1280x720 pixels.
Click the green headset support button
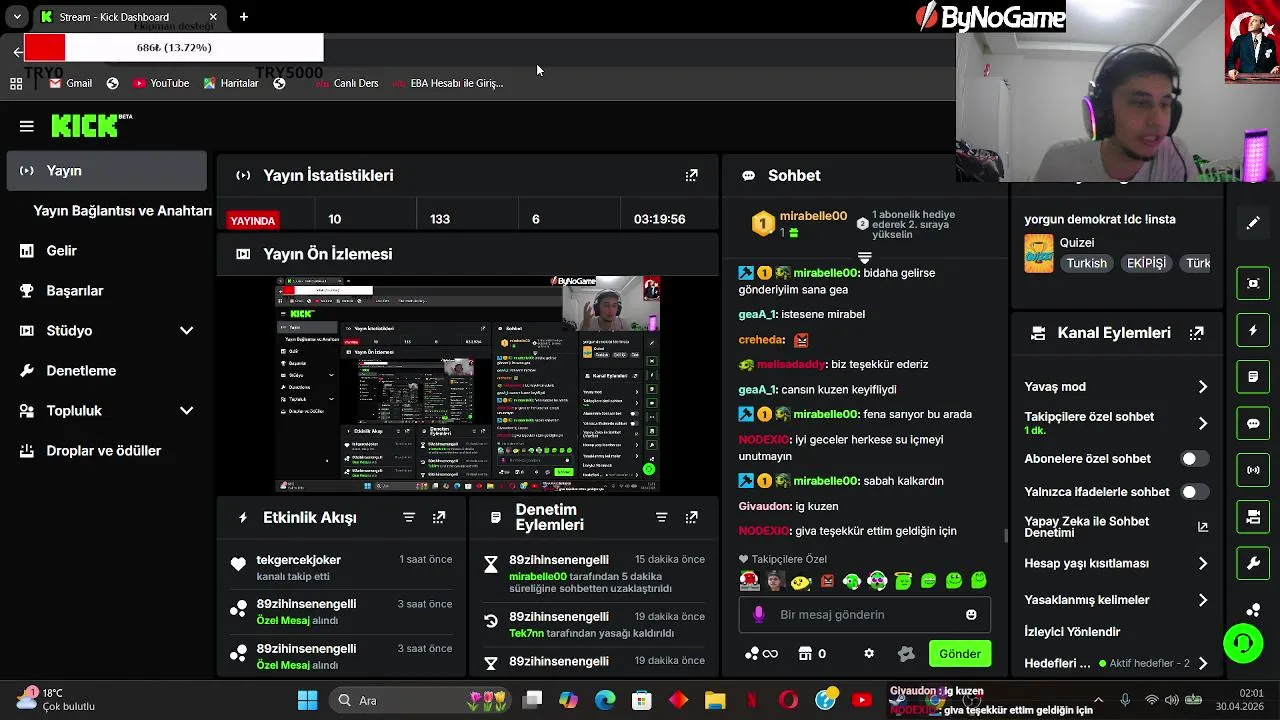click(x=1243, y=643)
